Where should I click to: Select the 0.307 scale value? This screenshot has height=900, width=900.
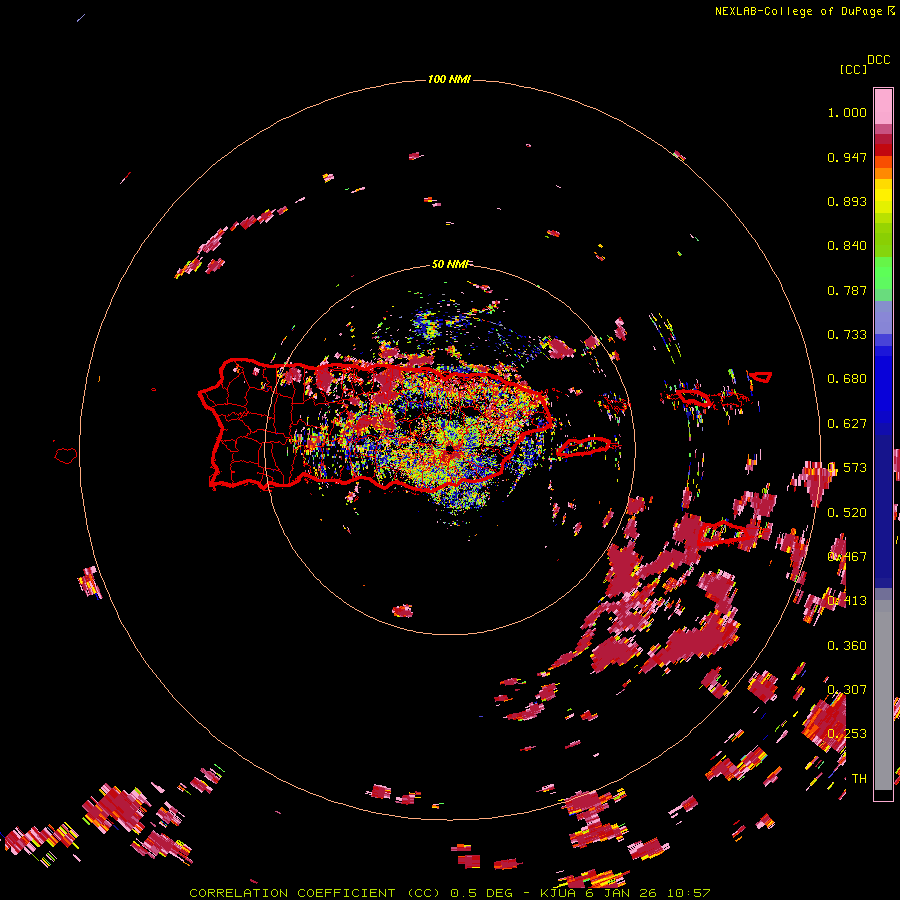point(847,690)
